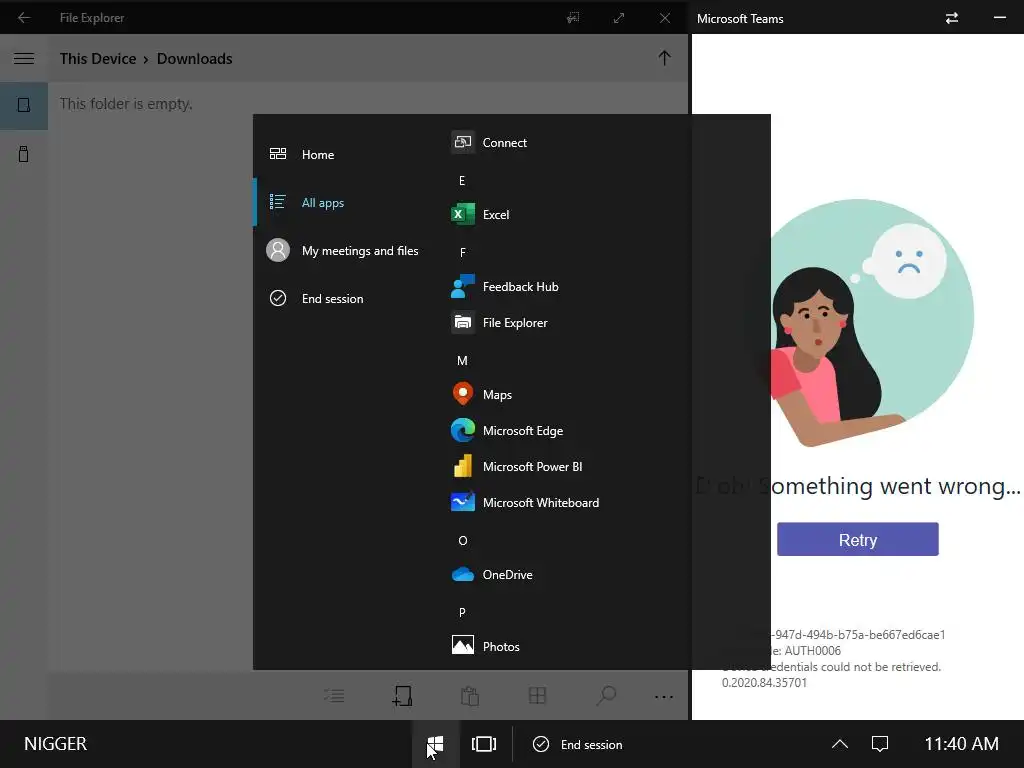Viewport: 1024px width, 768px height.
Task: Click the new folder icon in File Explorer
Action: coord(402,696)
